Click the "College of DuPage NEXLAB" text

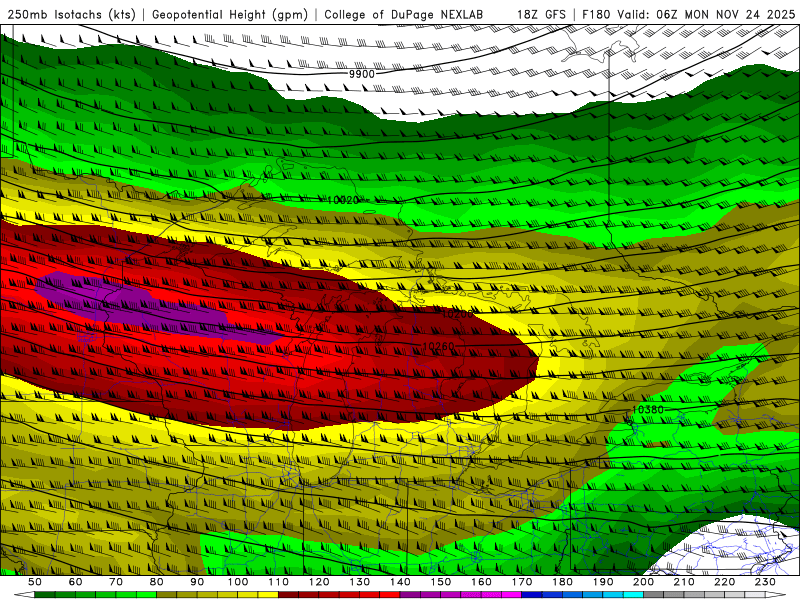tap(404, 14)
